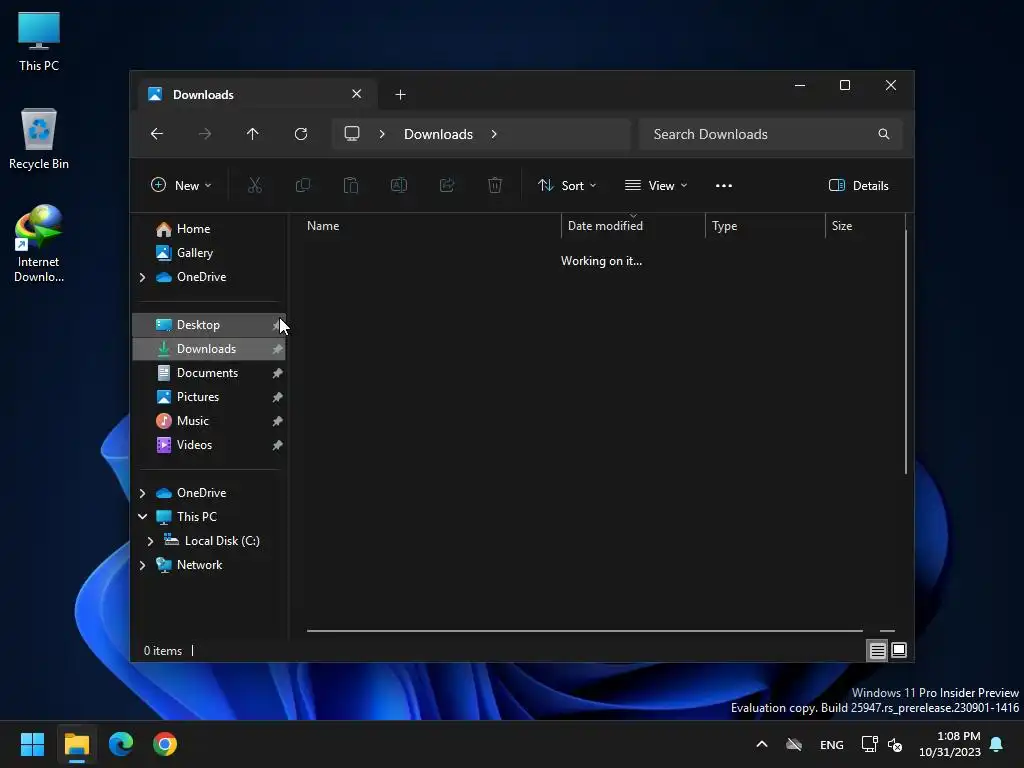Open the Windows Start menu

(32, 744)
